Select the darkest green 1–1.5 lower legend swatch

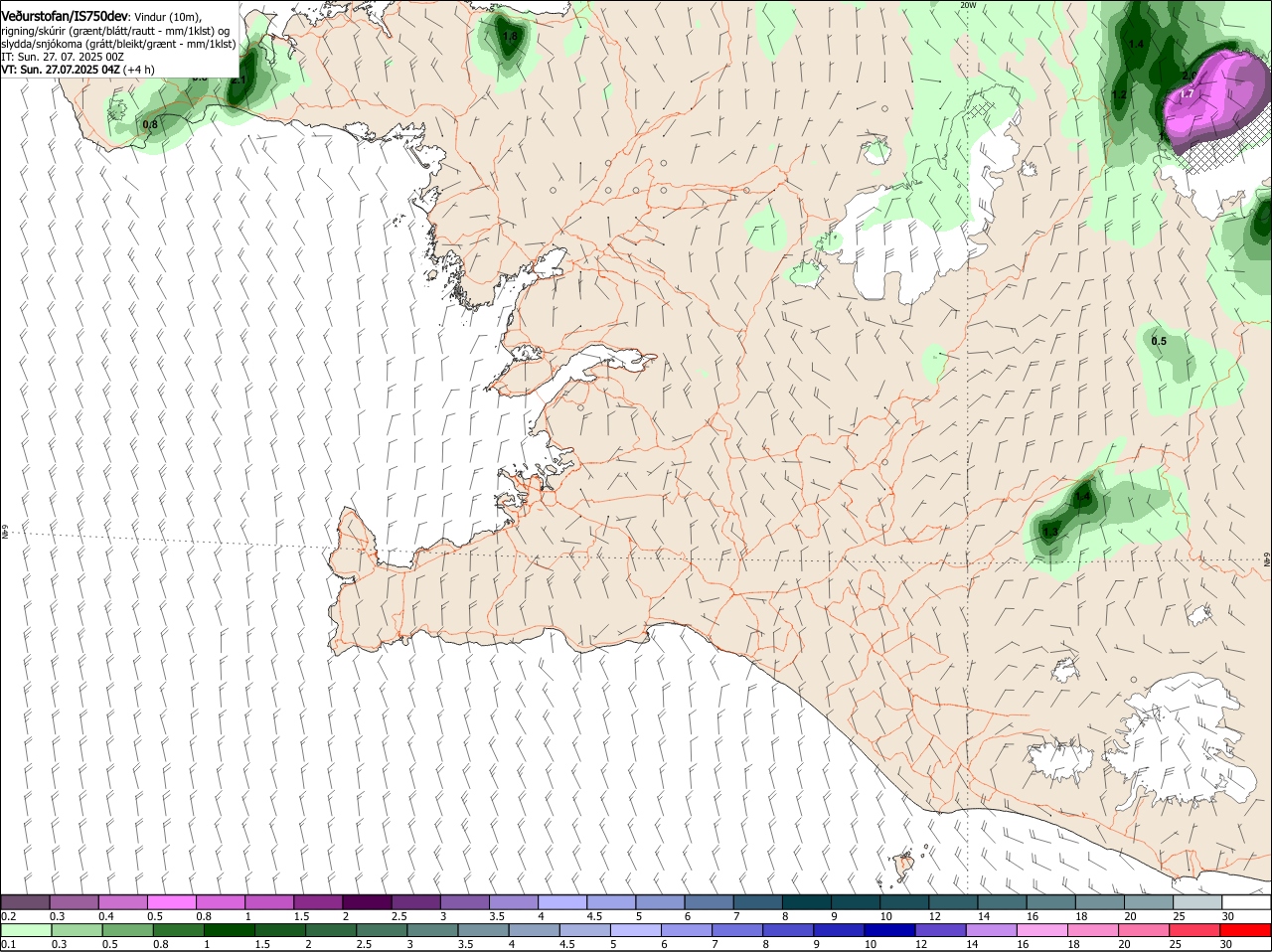[229, 930]
